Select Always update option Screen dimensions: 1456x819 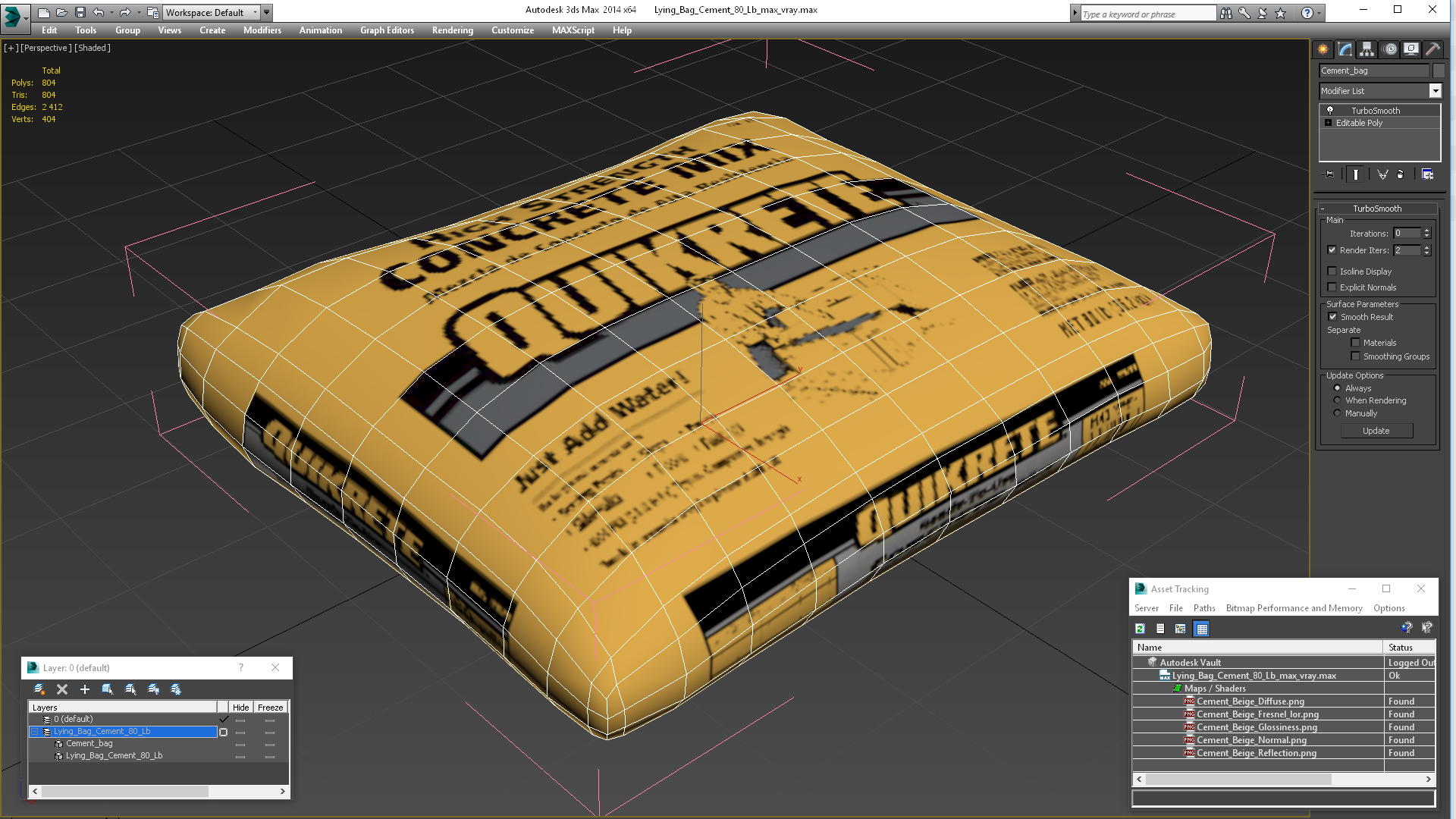pyautogui.click(x=1338, y=388)
